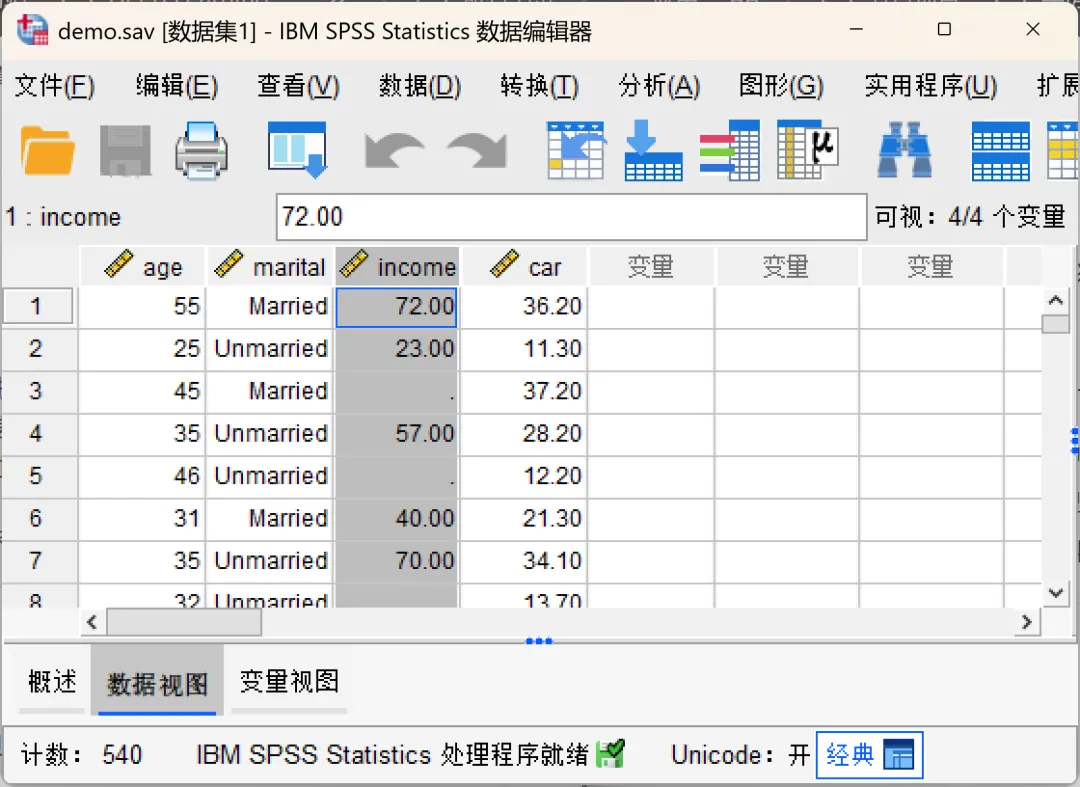
Task: Click the Go to variable icon
Action: [x=653, y=150]
